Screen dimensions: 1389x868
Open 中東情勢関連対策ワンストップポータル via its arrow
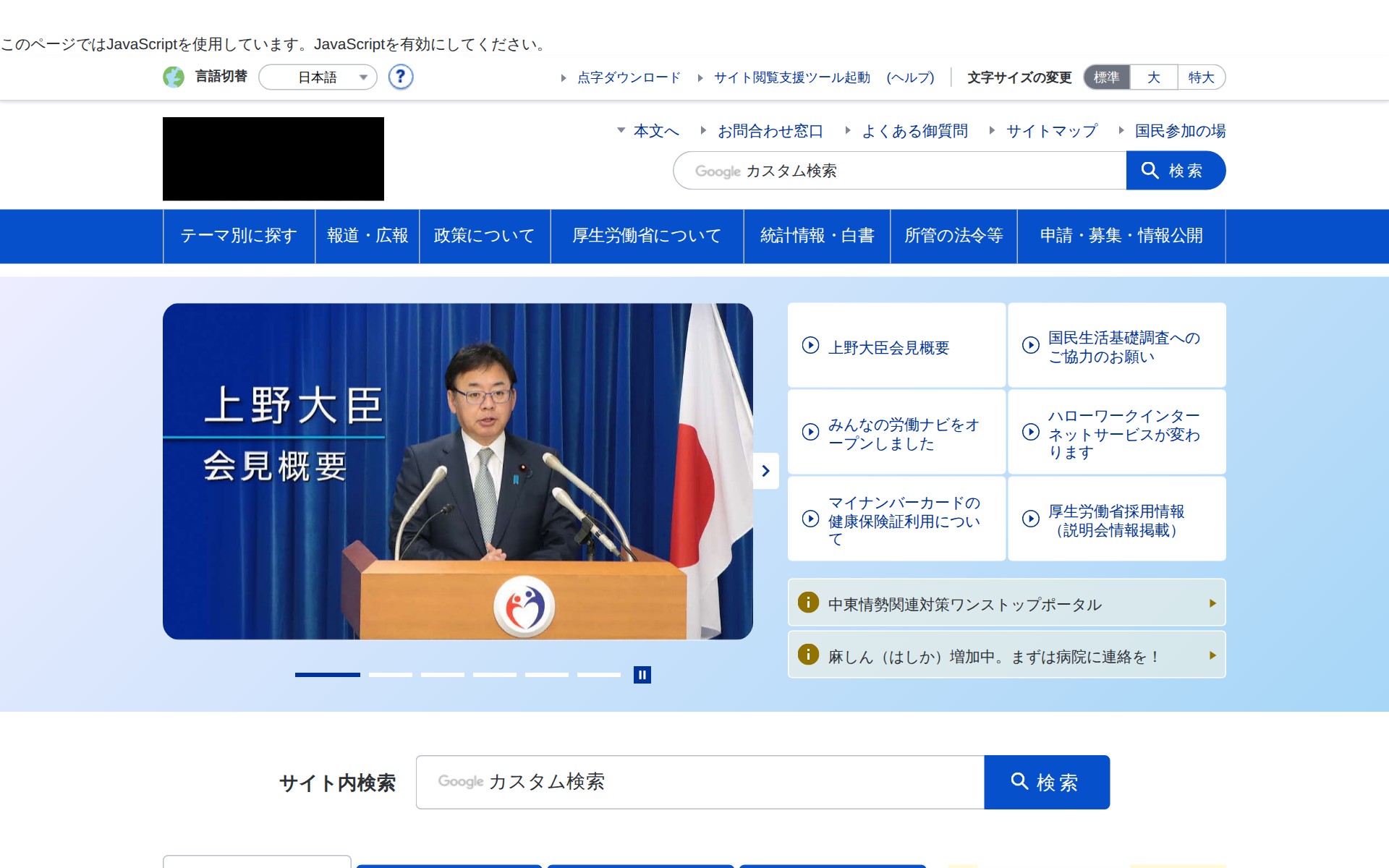tap(1212, 603)
